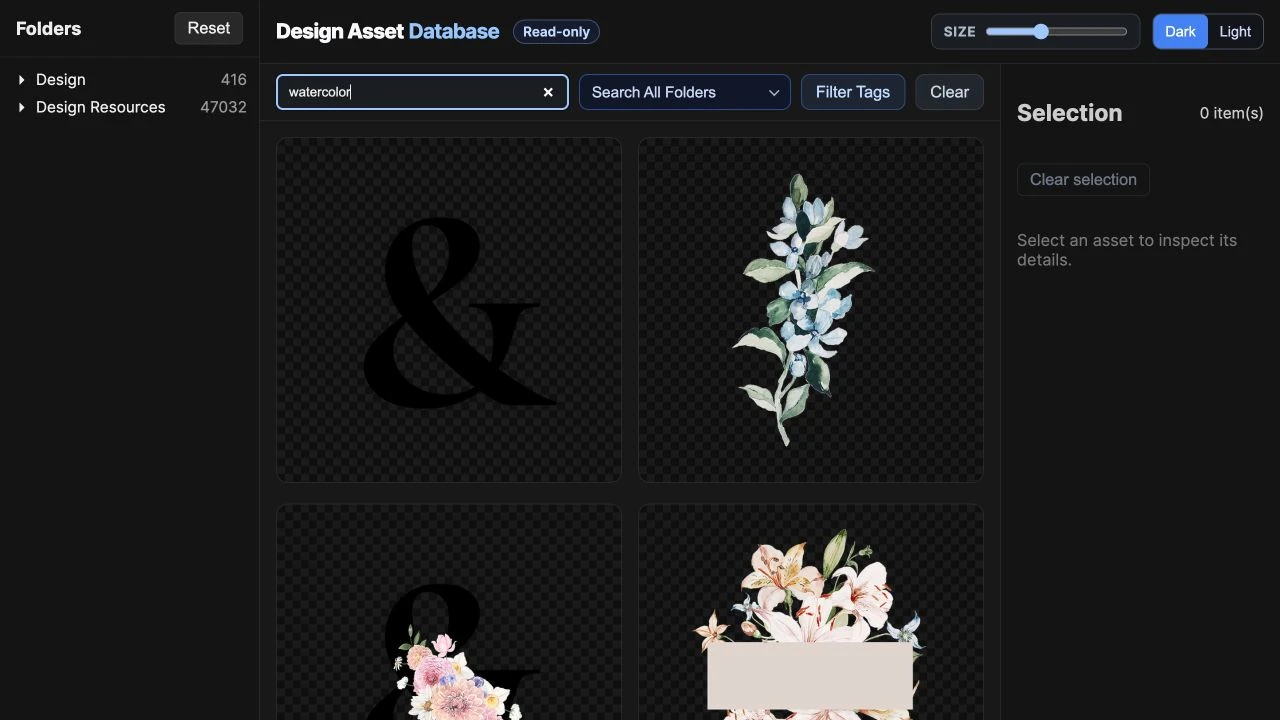
Task: Click the Reset folders button
Action: (x=209, y=28)
